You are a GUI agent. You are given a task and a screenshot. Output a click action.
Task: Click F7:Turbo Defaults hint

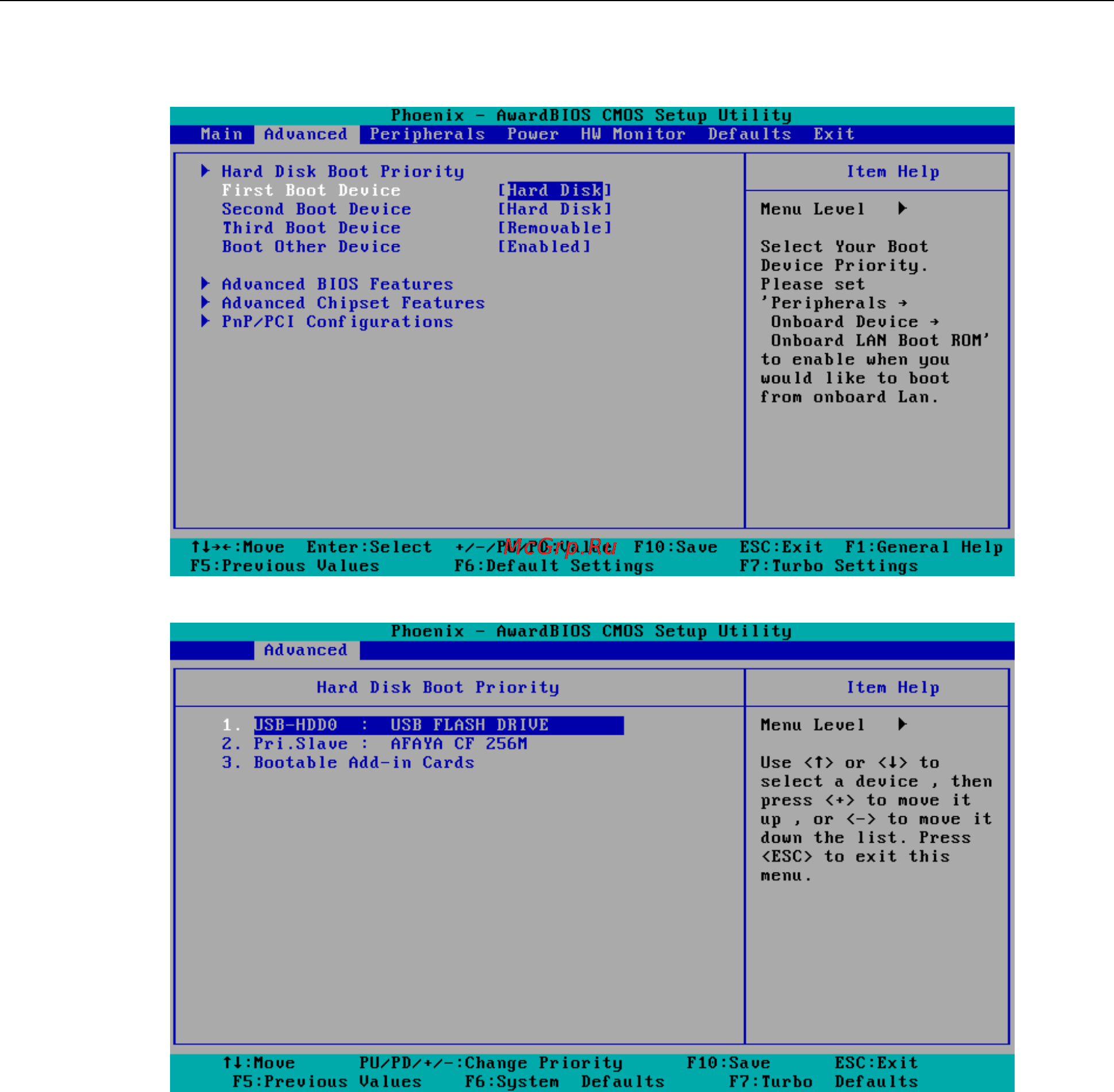(x=823, y=1082)
